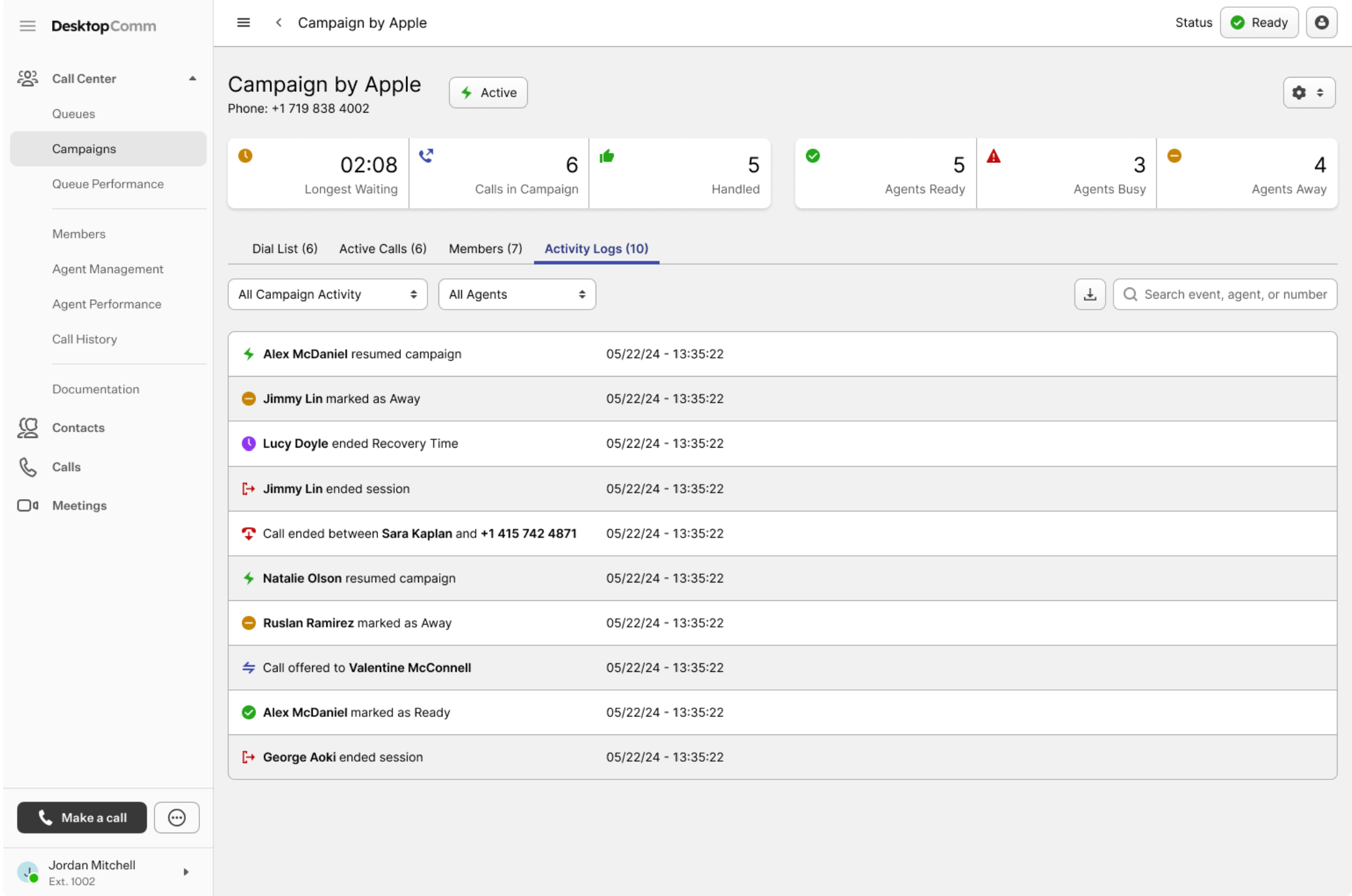This screenshot has height=896, width=1352.
Task: Change the Ready status toggle
Action: coord(1259,23)
